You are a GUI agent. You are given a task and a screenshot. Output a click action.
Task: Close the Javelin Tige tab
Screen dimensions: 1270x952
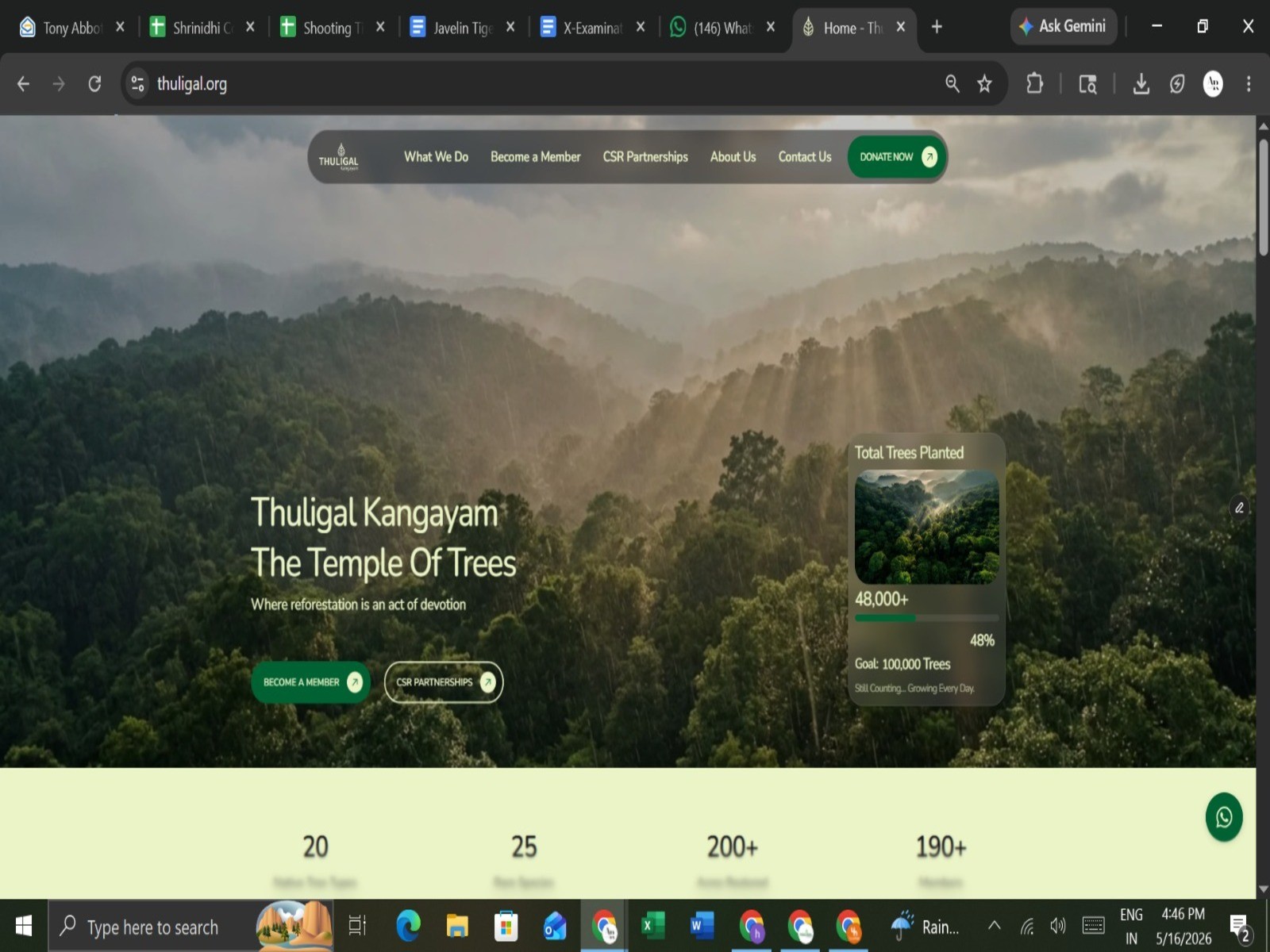pos(510,27)
